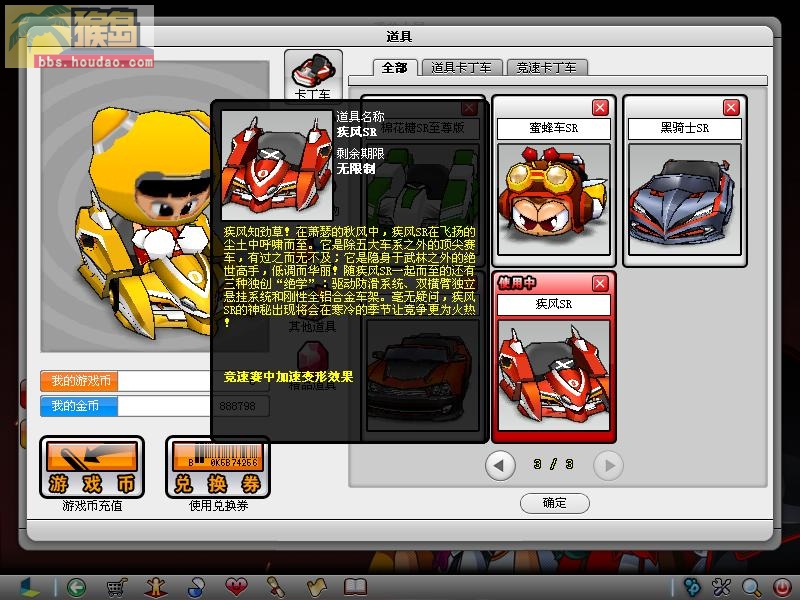Open the open book icon

[x=356, y=587]
